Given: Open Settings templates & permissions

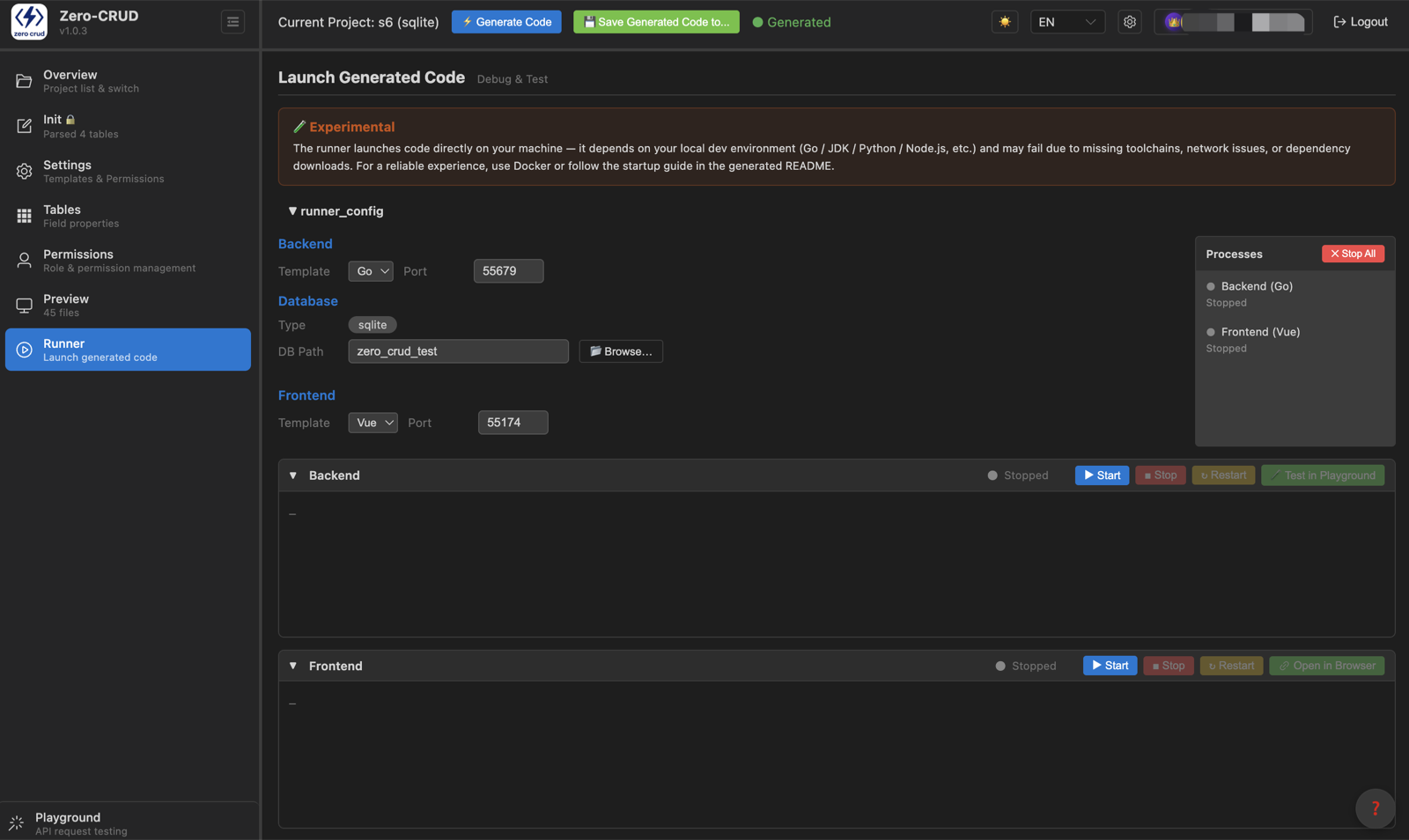Looking at the screenshot, I should [x=128, y=171].
